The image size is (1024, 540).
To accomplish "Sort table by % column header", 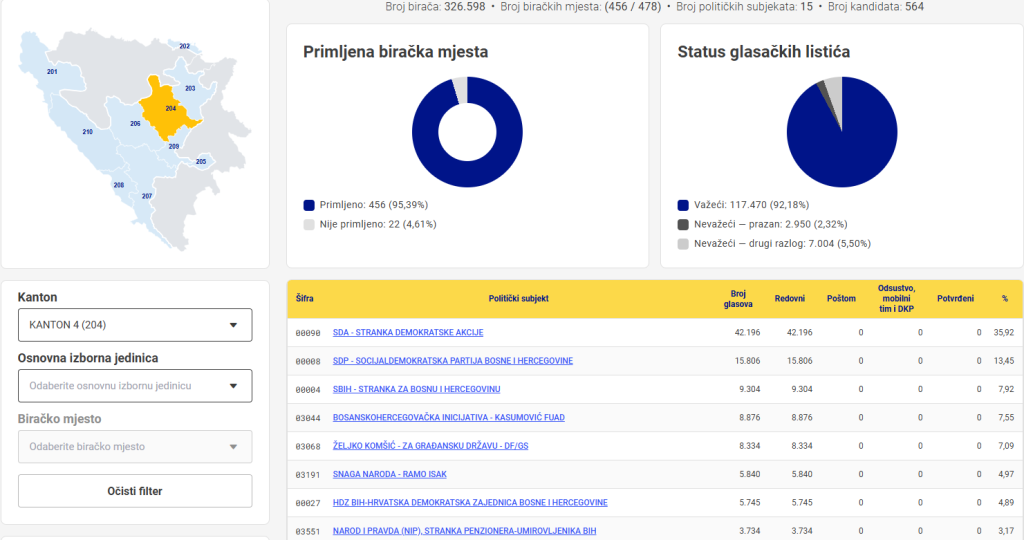I will pyautogui.click(x=1005, y=298).
